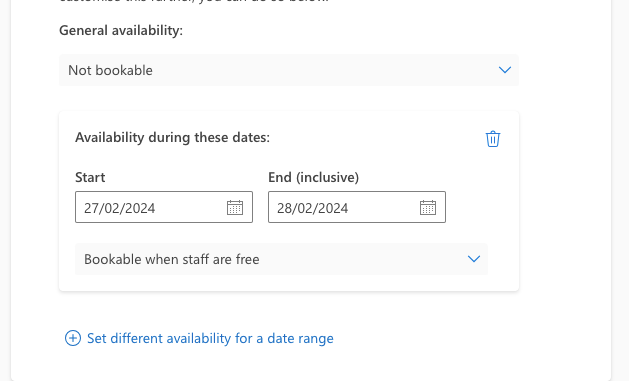Viewport: 629px width, 381px height.
Task: Click chevron of Bookable when staff free dropdown
Action: (x=474, y=259)
